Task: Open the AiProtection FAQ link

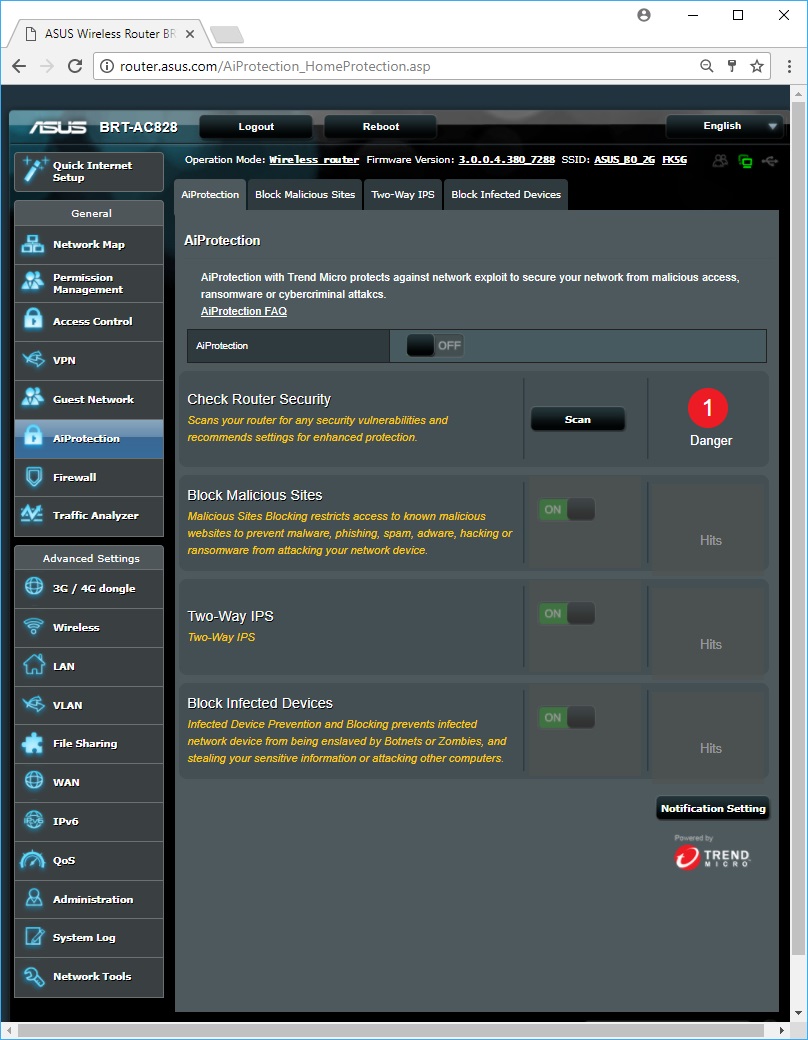Action: point(243,312)
